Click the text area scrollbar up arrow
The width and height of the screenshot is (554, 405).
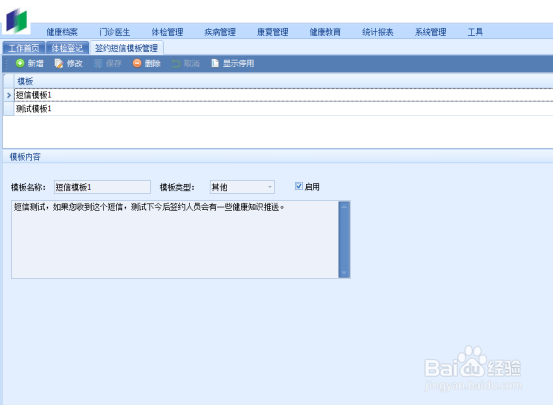(x=344, y=206)
